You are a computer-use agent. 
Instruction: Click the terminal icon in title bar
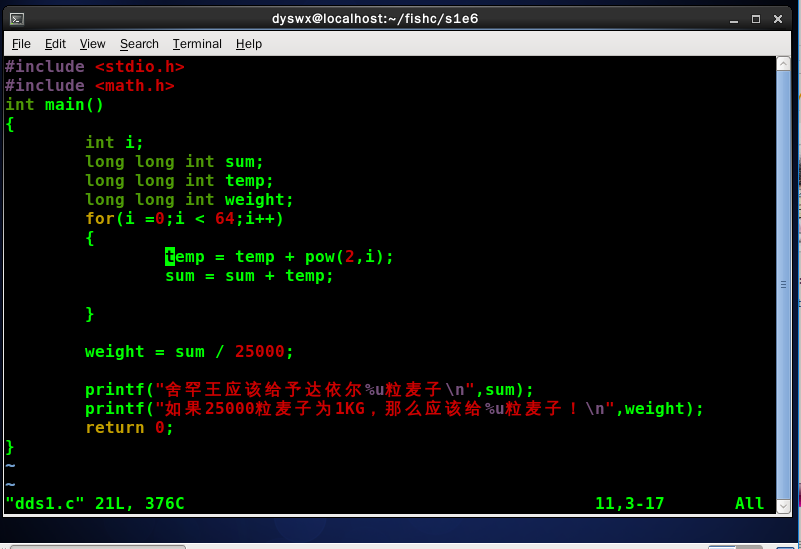(x=17, y=19)
